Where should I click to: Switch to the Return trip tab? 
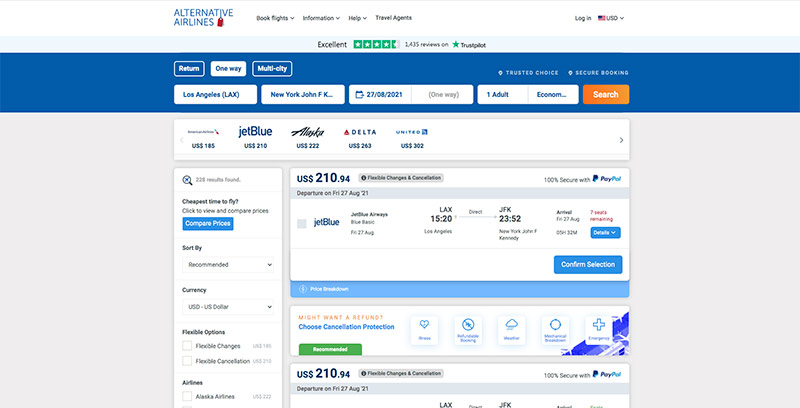click(x=189, y=68)
